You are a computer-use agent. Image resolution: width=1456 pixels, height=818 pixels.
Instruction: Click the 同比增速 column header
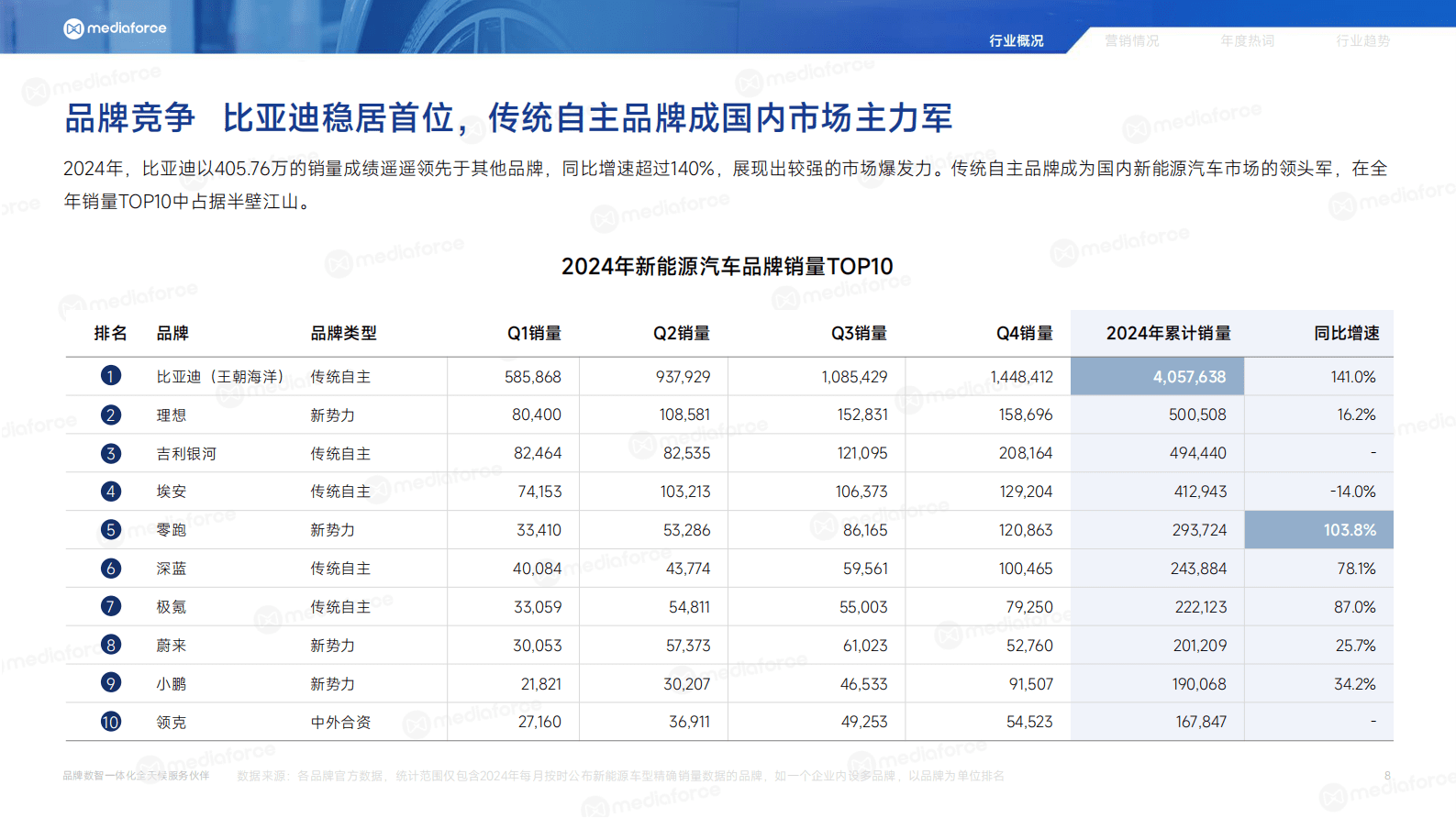(x=1346, y=333)
